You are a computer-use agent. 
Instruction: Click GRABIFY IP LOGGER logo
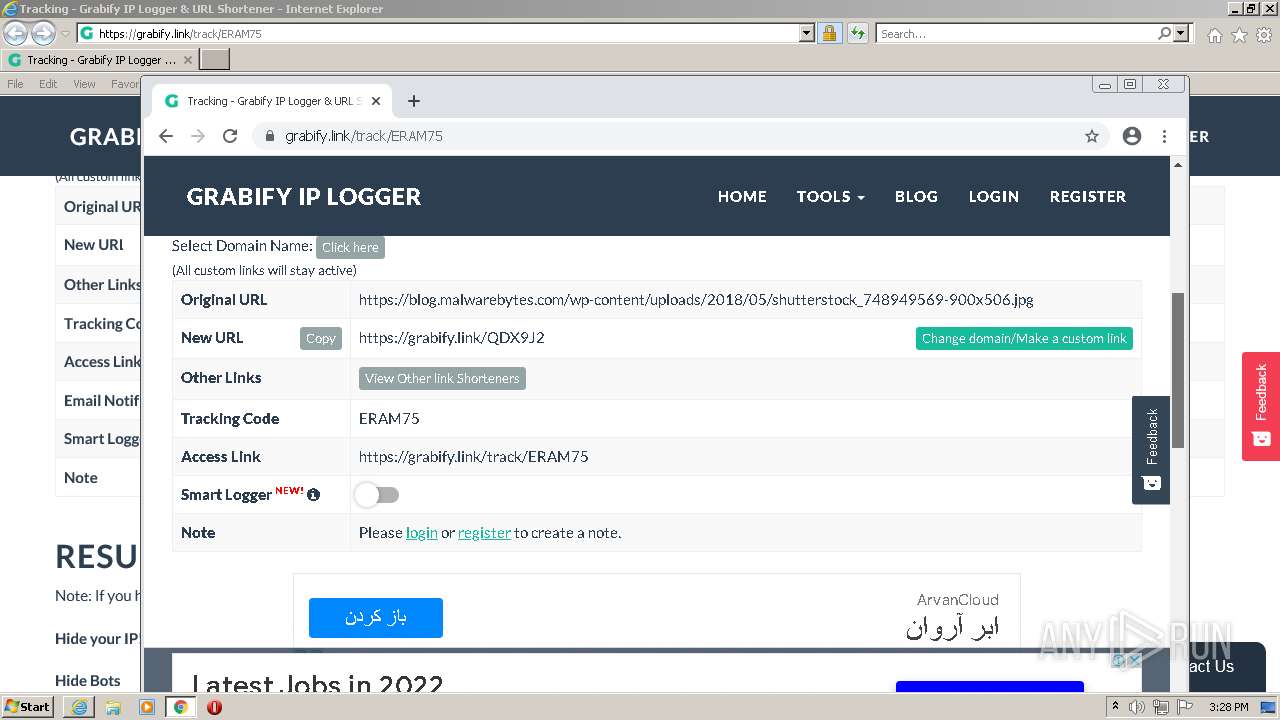tap(304, 196)
